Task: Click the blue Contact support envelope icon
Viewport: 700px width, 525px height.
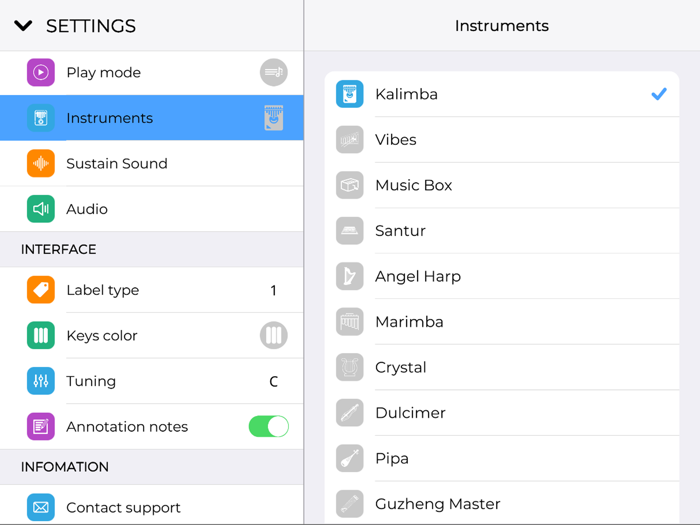Action: point(41,507)
